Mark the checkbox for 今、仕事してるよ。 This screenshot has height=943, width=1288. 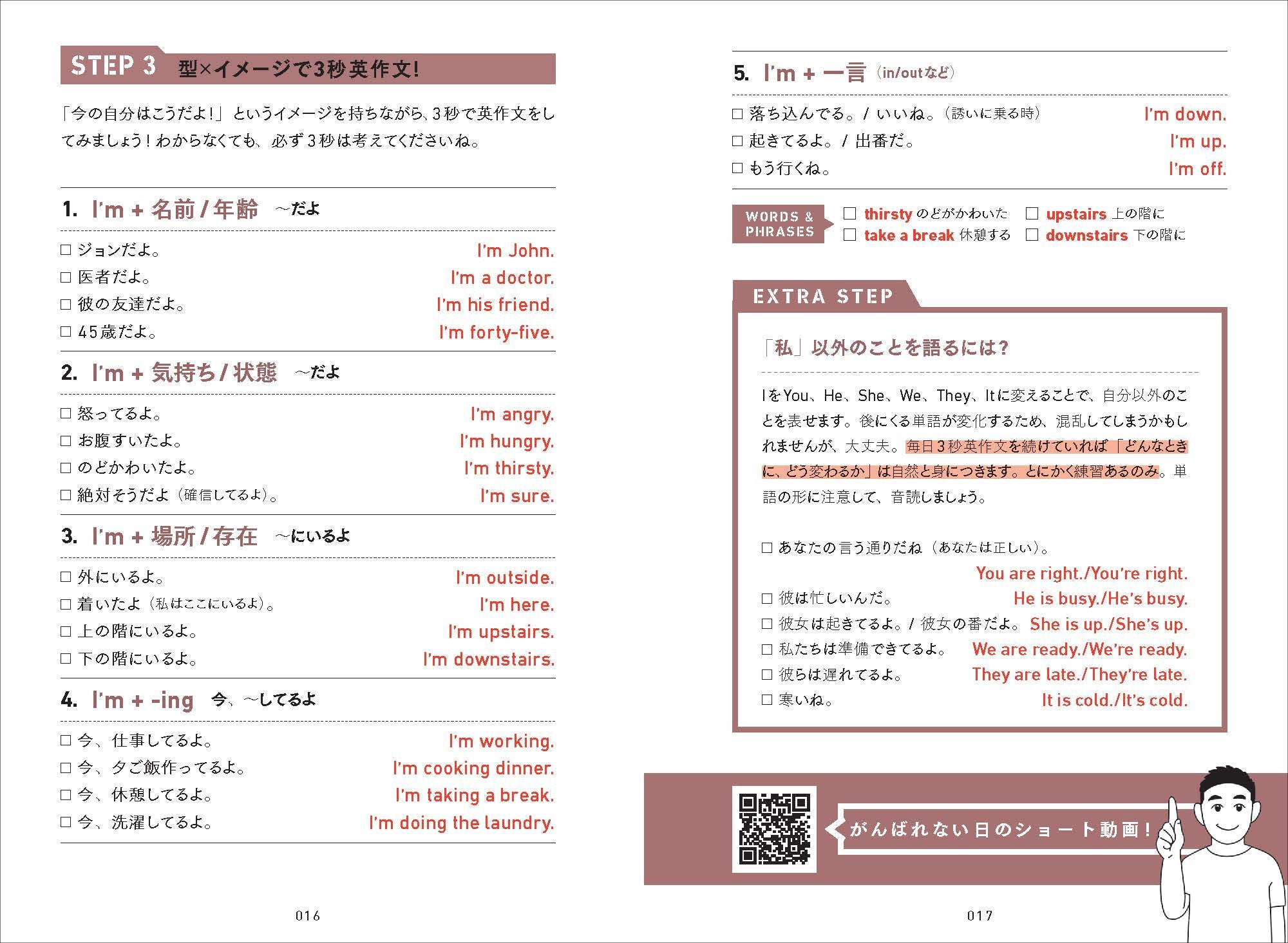tap(66, 740)
